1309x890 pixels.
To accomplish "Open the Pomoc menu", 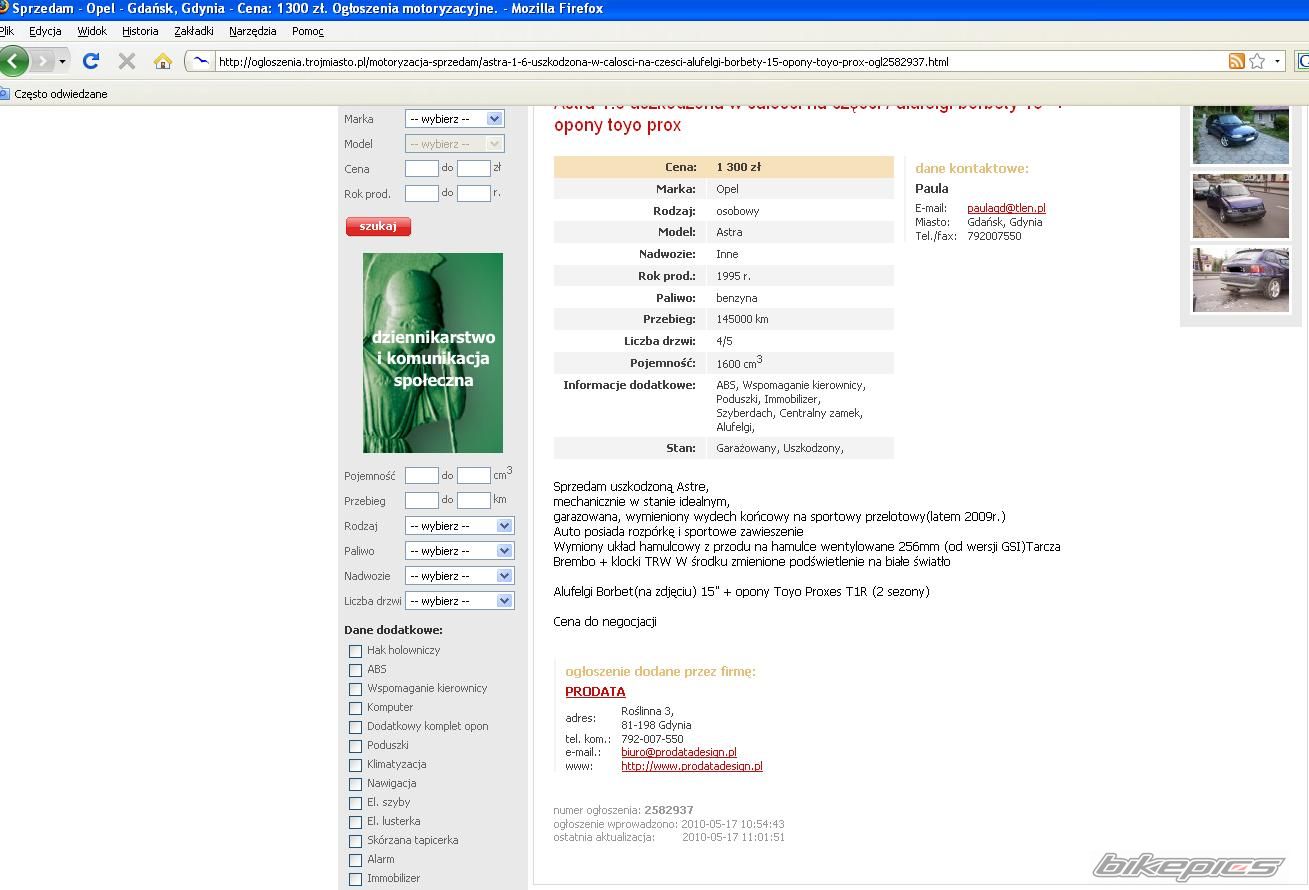I will pos(308,31).
